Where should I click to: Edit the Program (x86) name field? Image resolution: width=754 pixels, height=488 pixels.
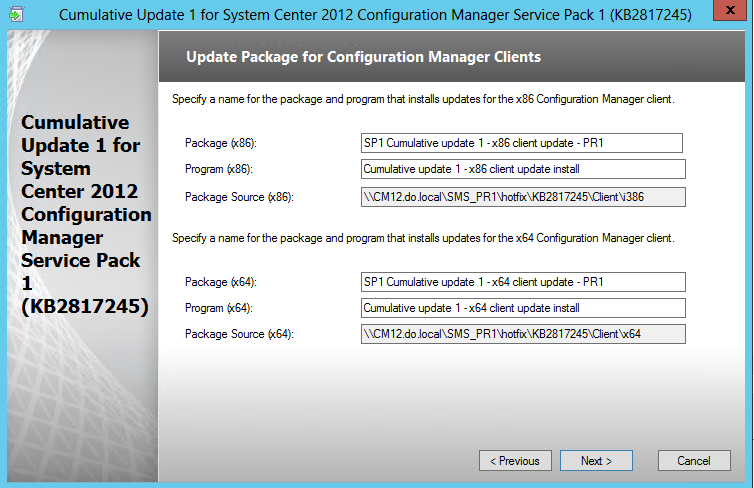(523, 169)
